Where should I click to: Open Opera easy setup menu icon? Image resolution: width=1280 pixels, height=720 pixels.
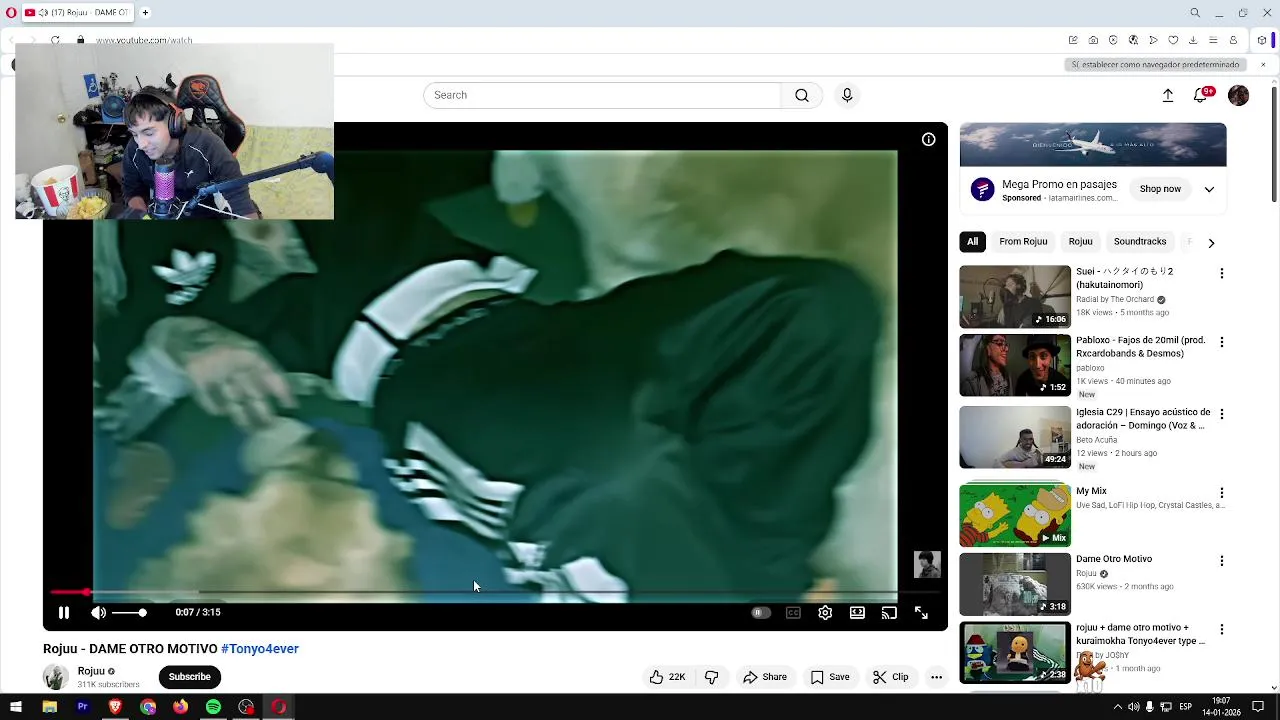pyautogui.click(x=1213, y=40)
